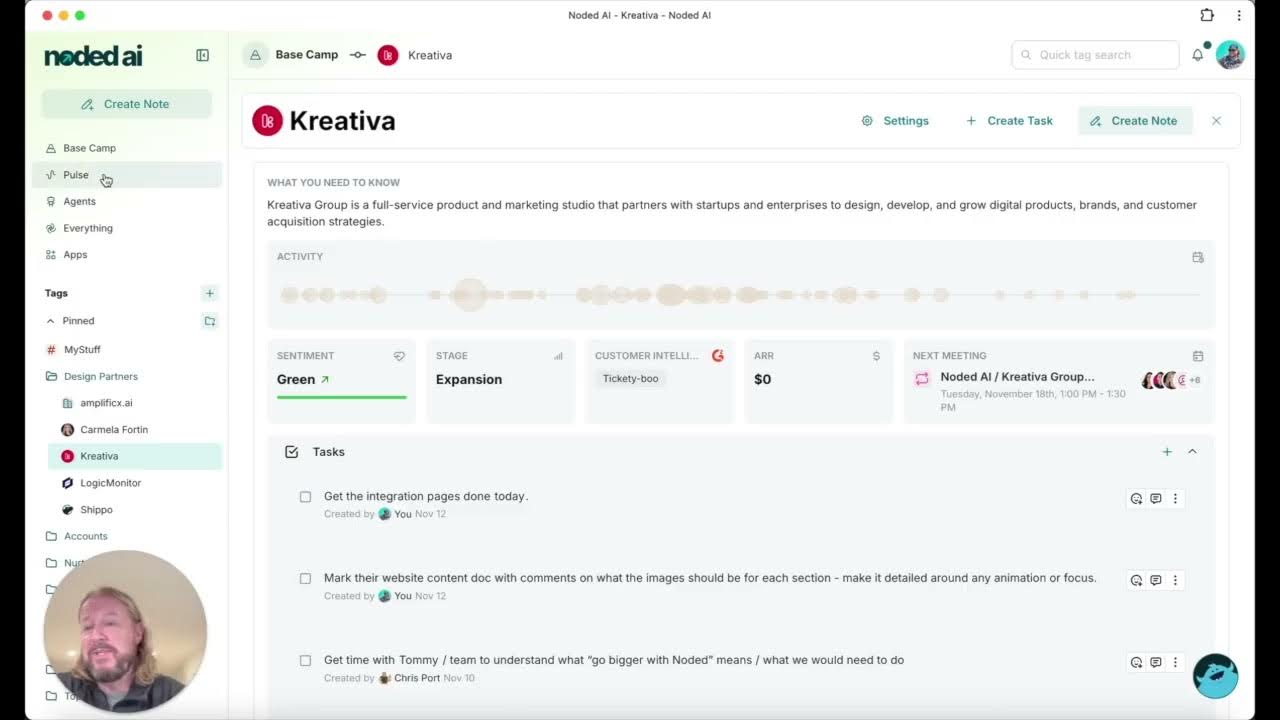Add a new tag with plus icon
The image size is (1280, 720).
pos(209,293)
